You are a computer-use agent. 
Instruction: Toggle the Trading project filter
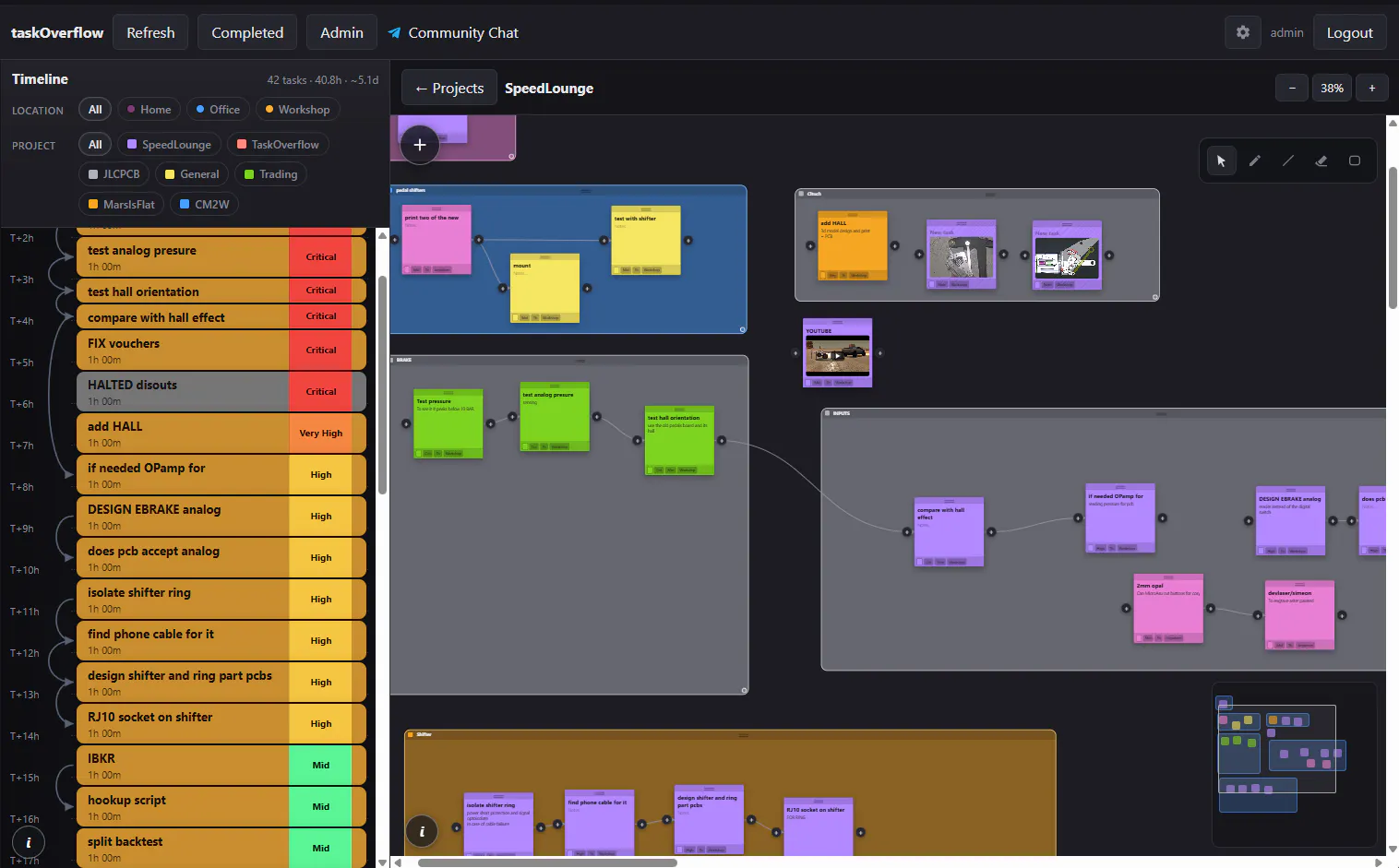click(x=270, y=173)
